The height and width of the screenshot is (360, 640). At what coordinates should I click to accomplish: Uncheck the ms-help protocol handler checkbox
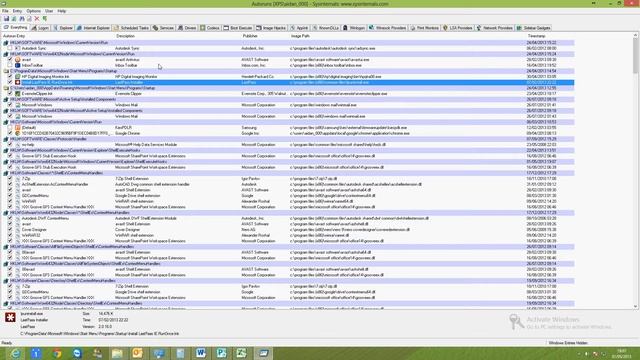point(10,144)
